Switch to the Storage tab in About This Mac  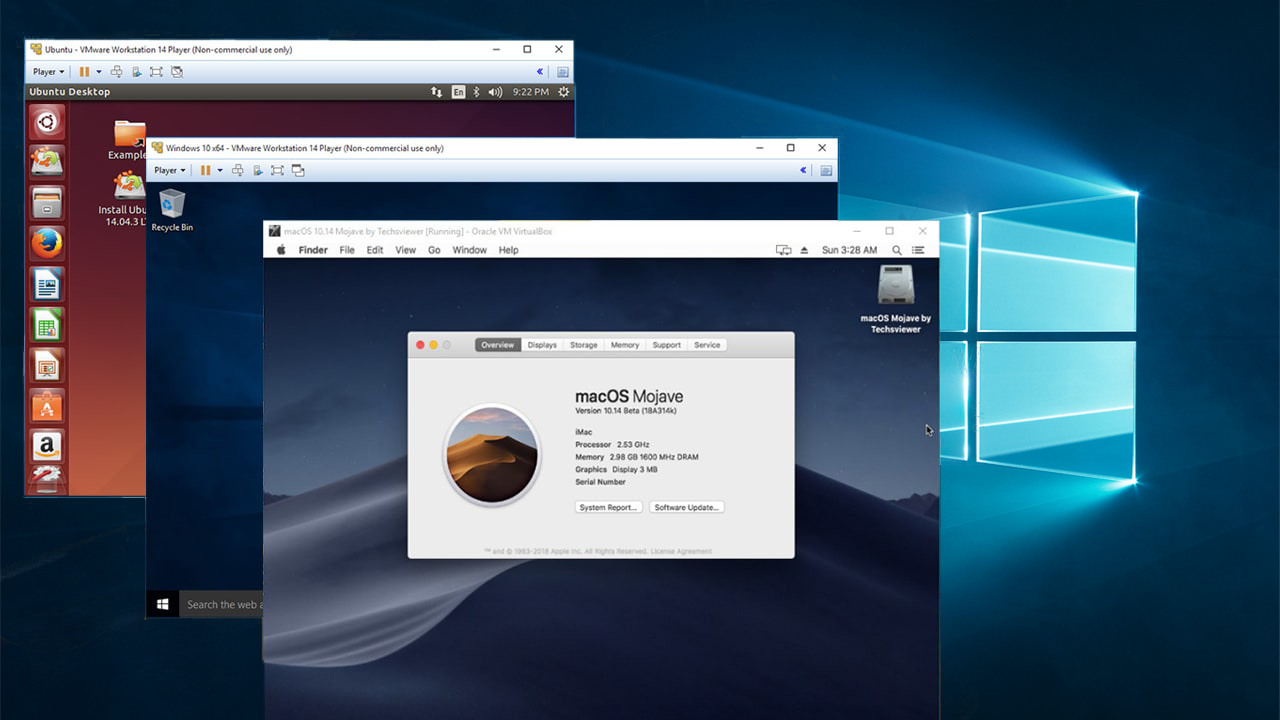pyautogui.click(x=583, y=344)
